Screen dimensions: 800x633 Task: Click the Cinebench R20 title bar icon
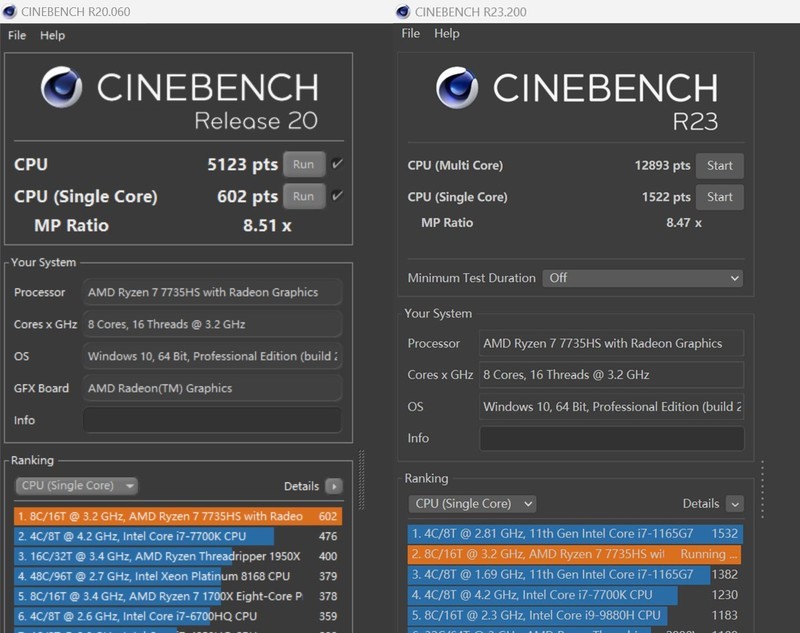[x=10, y=11]
